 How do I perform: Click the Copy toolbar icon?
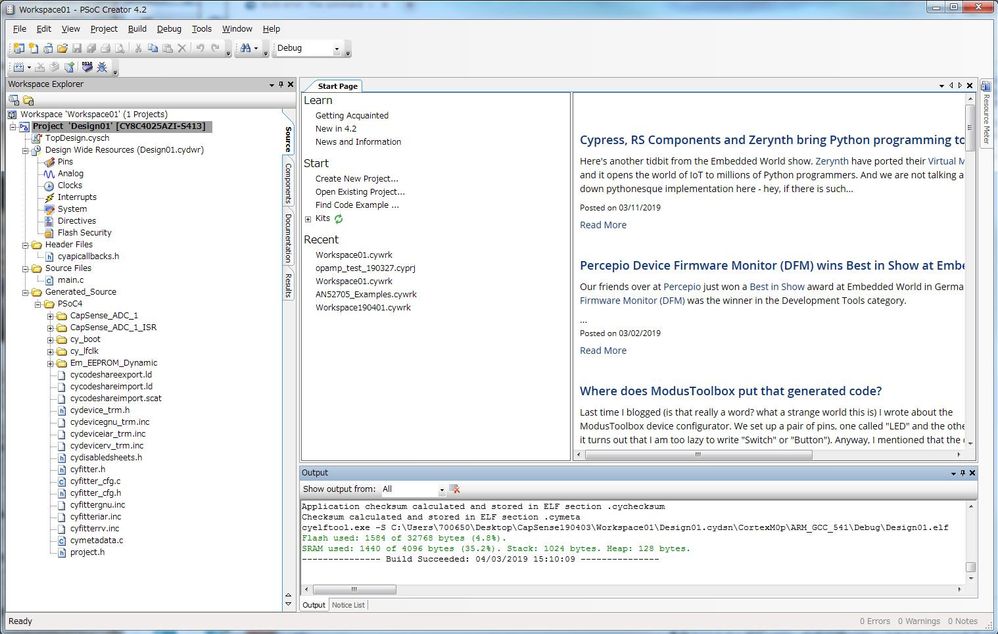153,48
